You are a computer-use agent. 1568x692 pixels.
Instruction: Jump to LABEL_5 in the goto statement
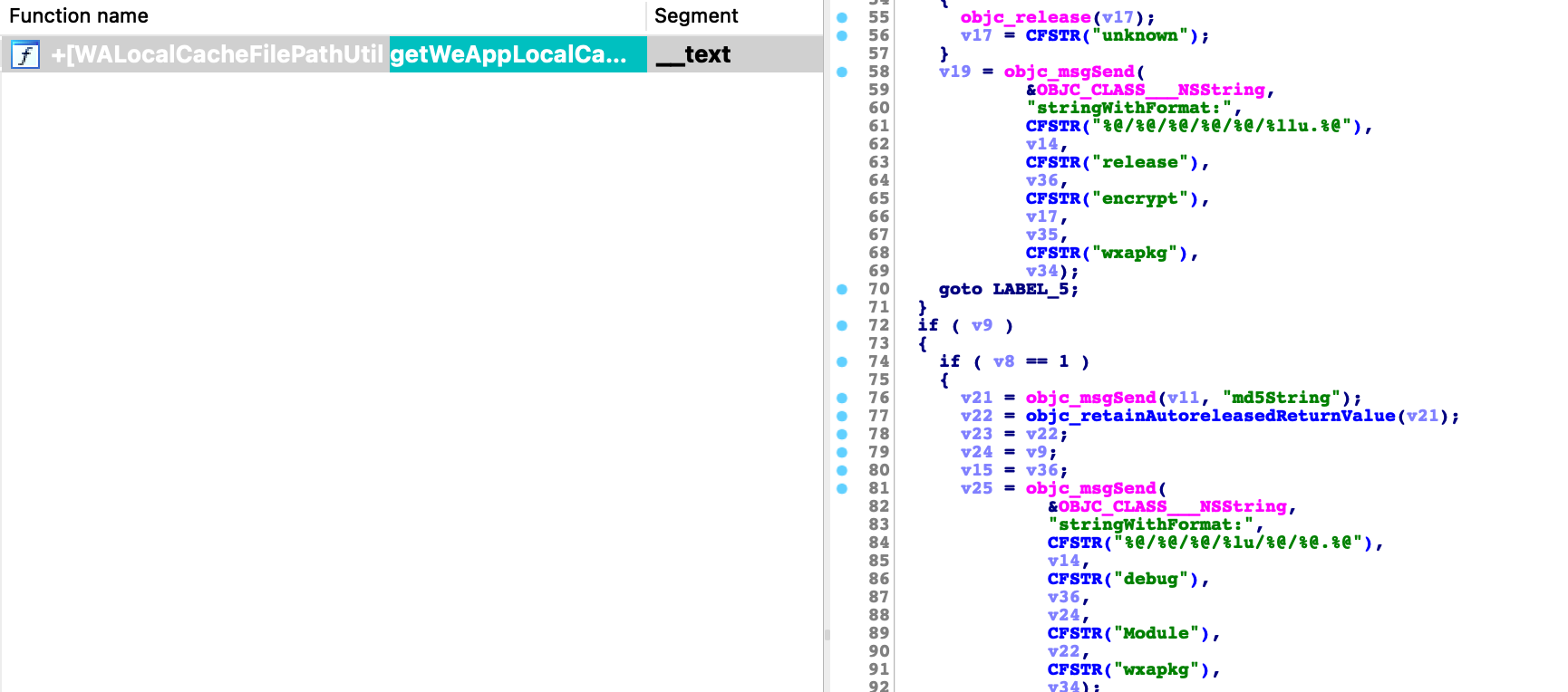(x=1030, y=289)
